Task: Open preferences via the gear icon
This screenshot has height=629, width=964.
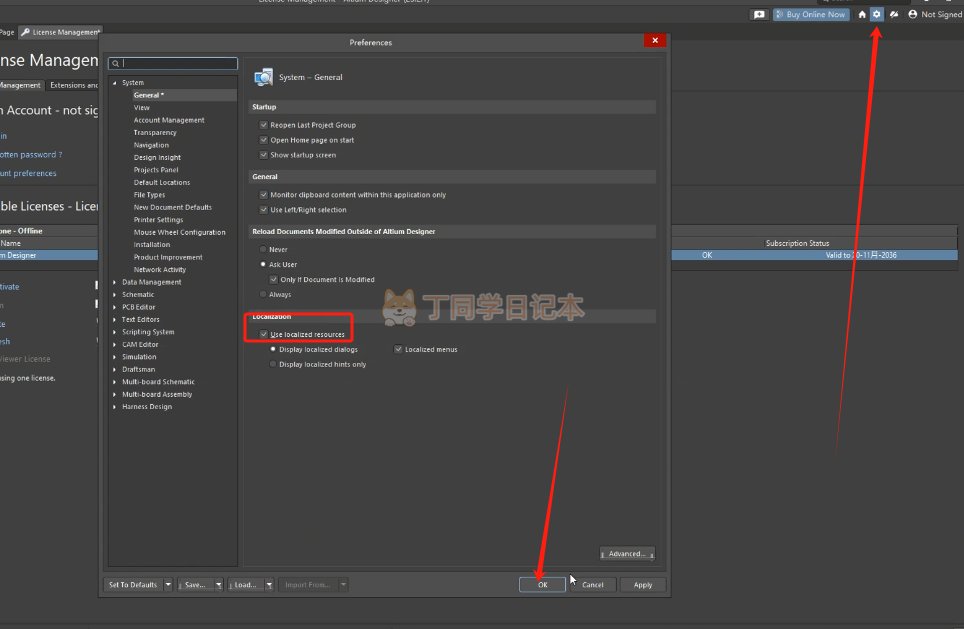Action: (x=877, y=14)
